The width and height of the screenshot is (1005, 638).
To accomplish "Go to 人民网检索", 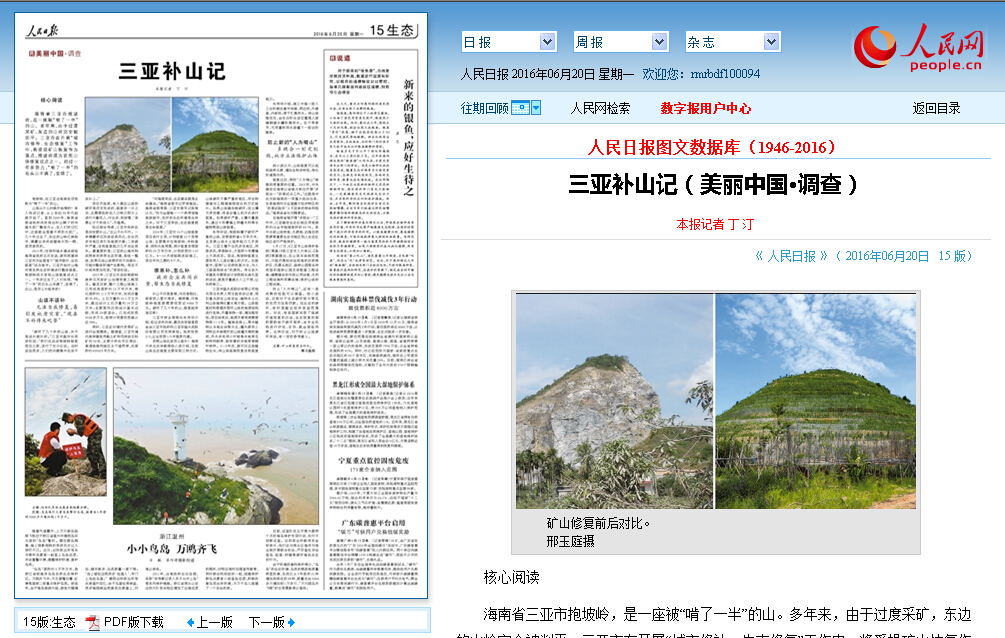I will (600, 108).
